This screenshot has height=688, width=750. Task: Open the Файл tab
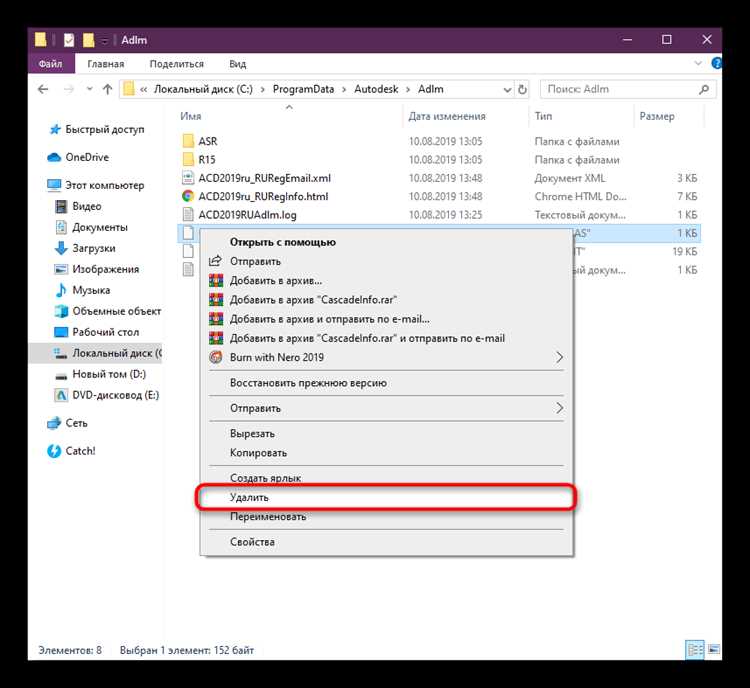51,64
